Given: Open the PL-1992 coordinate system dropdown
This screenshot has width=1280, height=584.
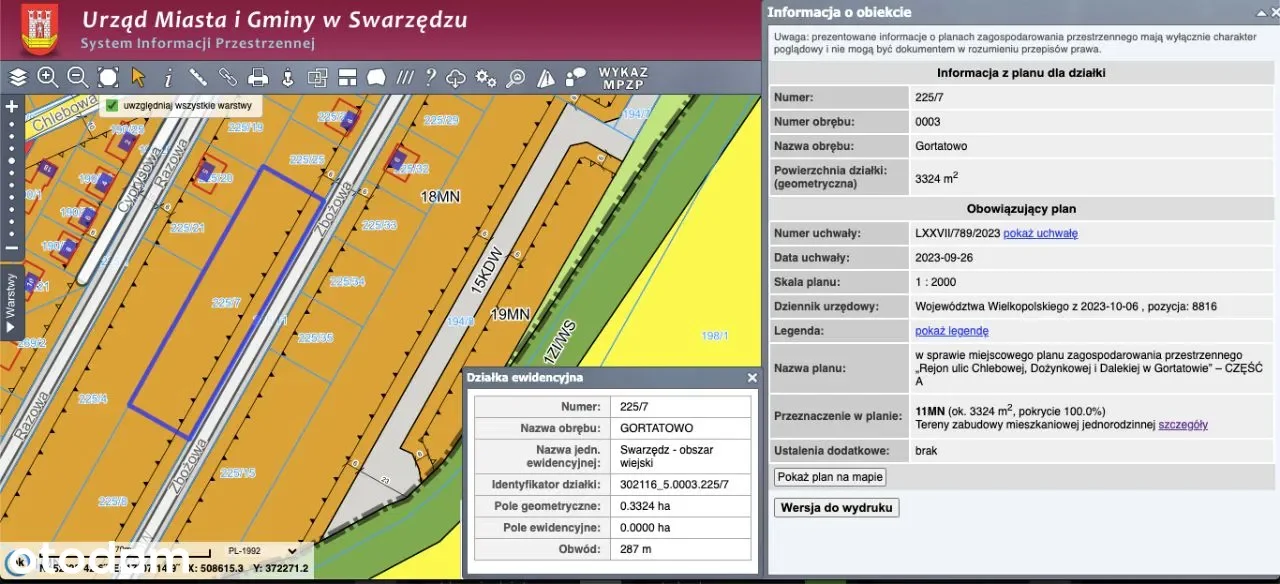Looking at the screenshot, I should coord(262,550).
